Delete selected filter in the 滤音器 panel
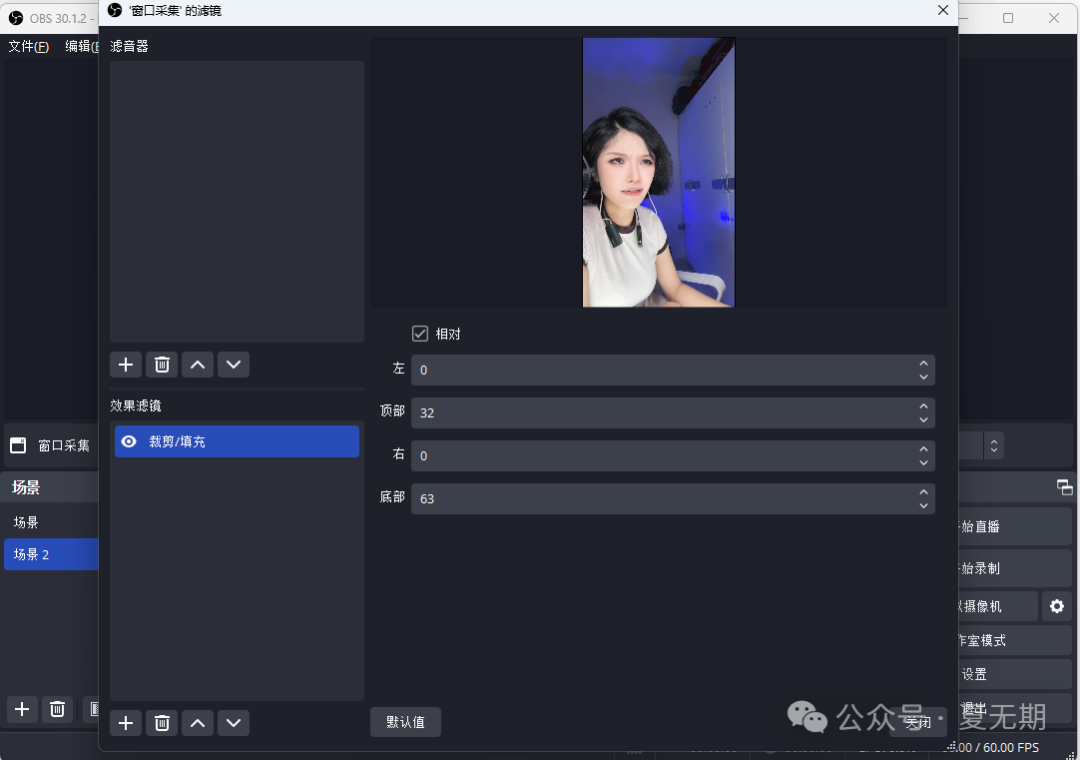This screenshot has width=1080, height=760. click(x=162, y=365)
